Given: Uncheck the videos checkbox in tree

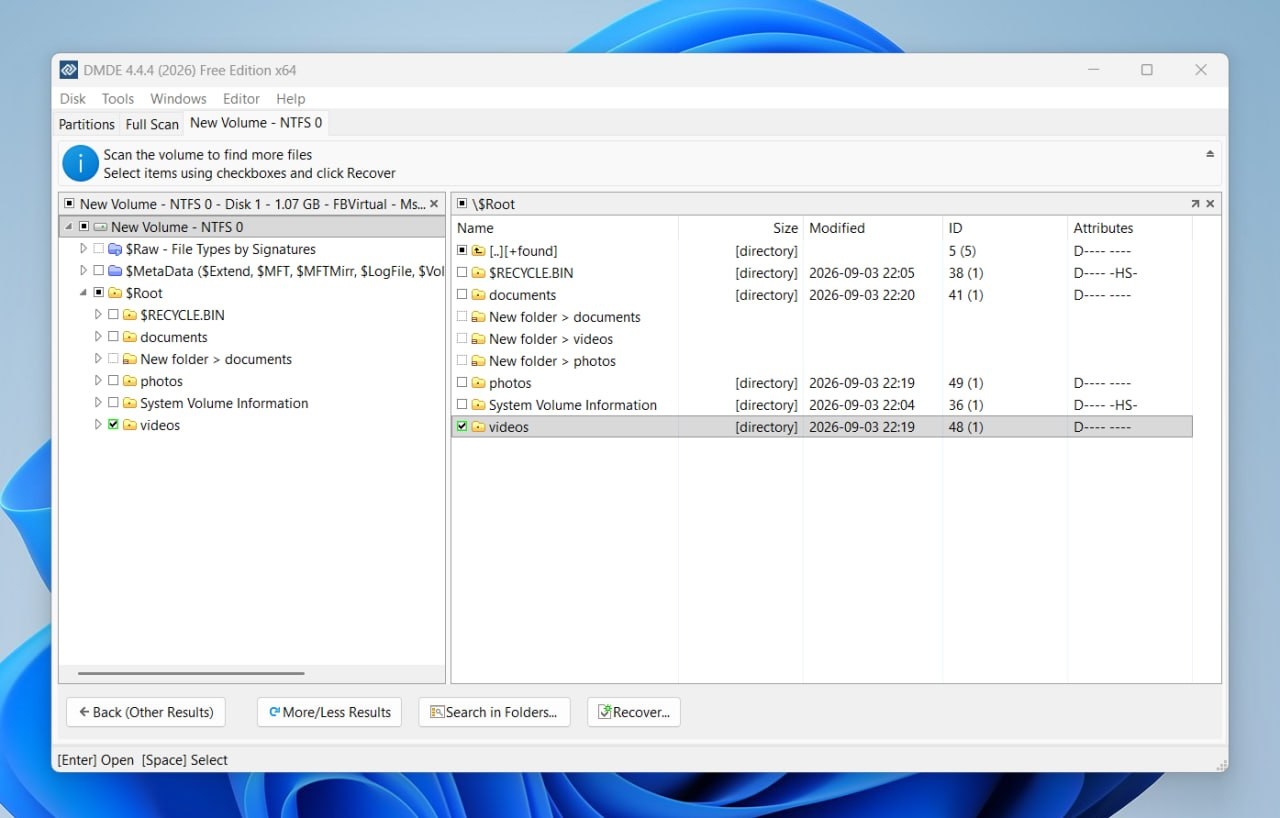Looking at the screenshot, I should [113, 425].
